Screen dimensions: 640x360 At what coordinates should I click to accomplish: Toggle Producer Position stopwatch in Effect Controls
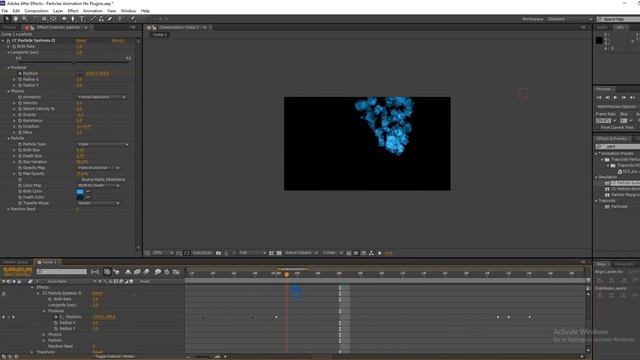(x=20, y=73)
